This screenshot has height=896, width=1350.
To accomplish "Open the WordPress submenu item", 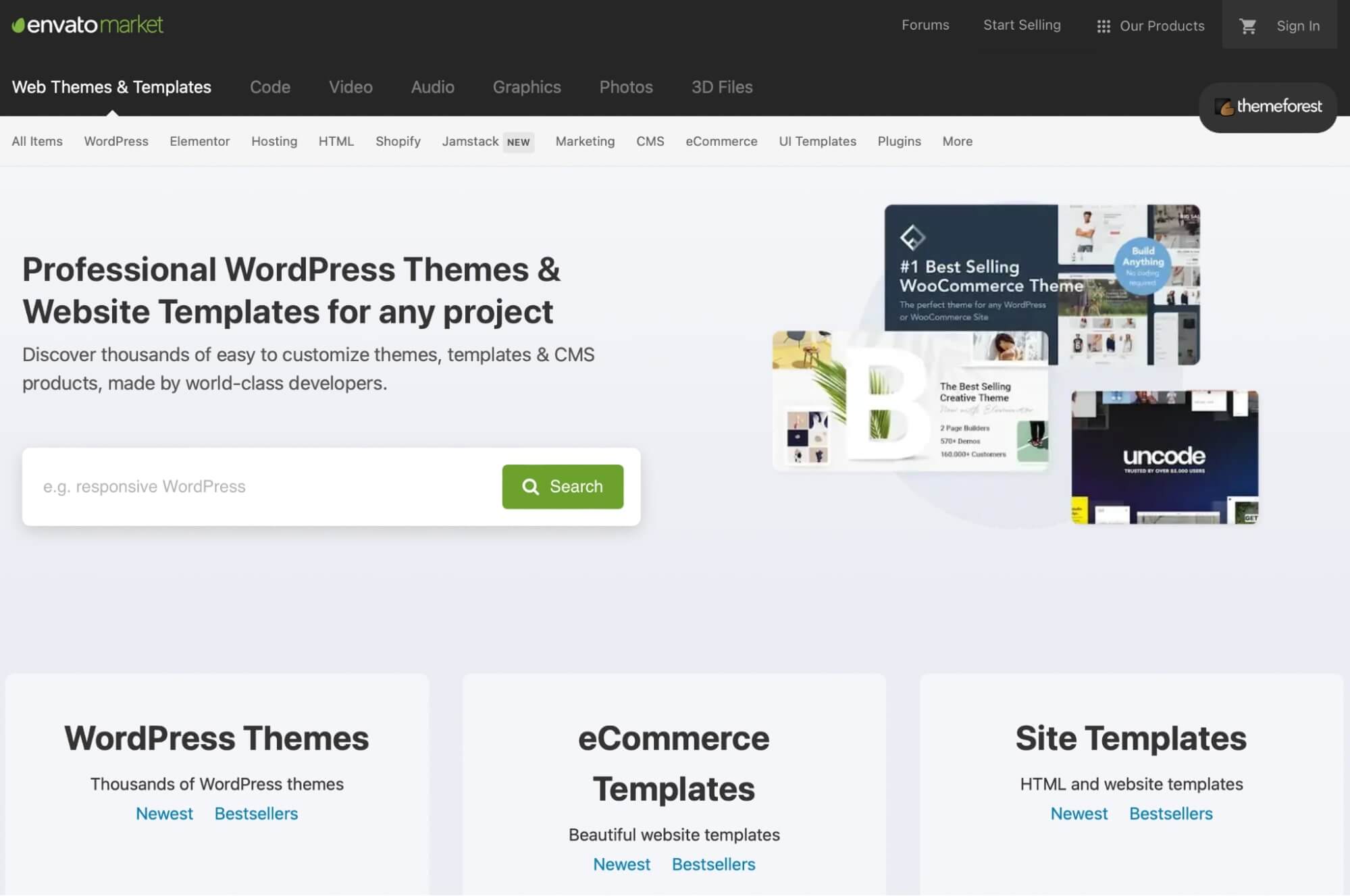I will click(116, 141).
